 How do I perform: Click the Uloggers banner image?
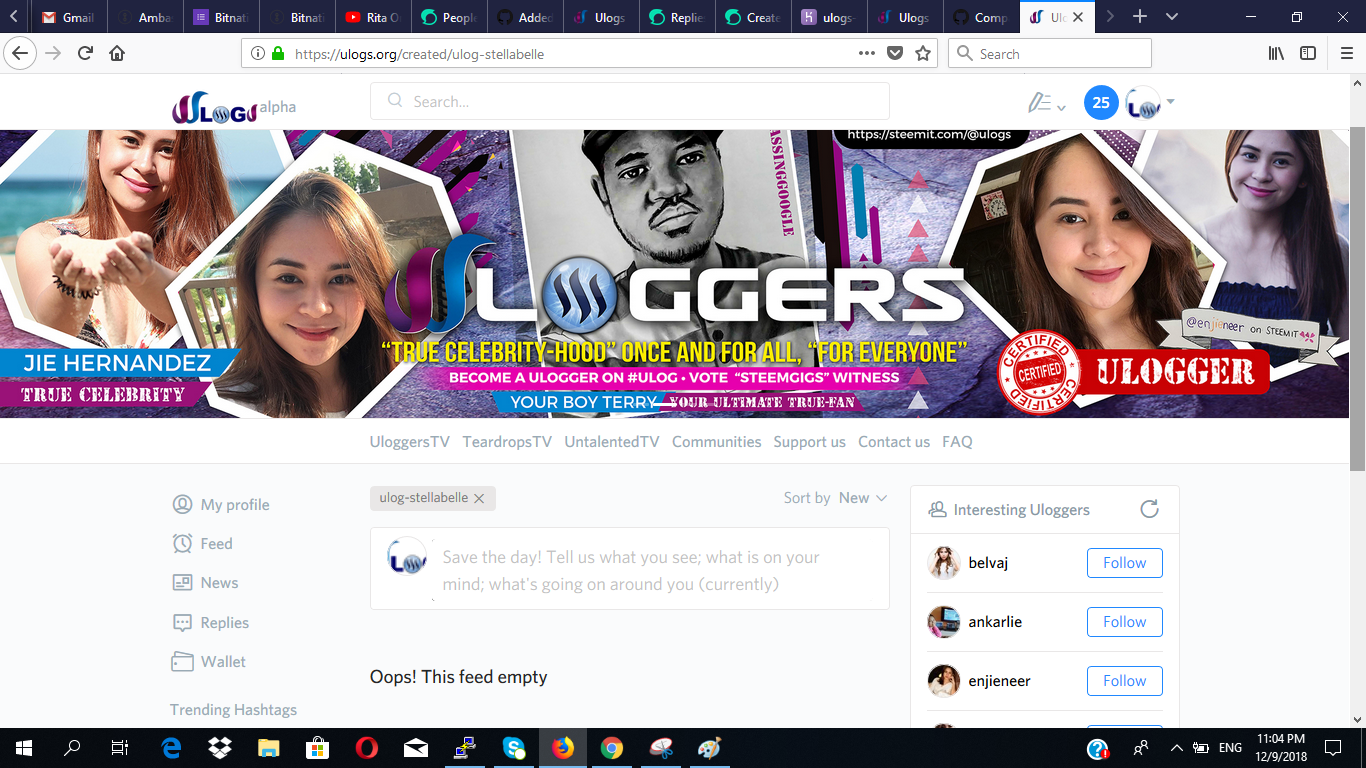point(675,273)
